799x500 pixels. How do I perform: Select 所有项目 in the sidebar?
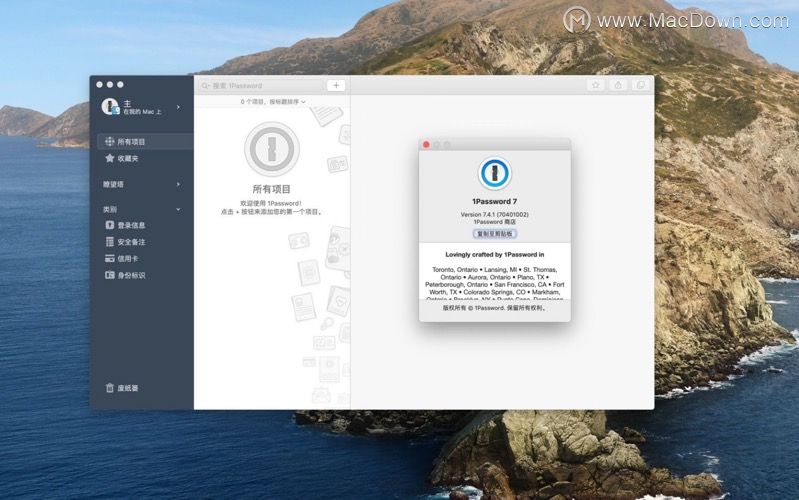coord(144,141)
